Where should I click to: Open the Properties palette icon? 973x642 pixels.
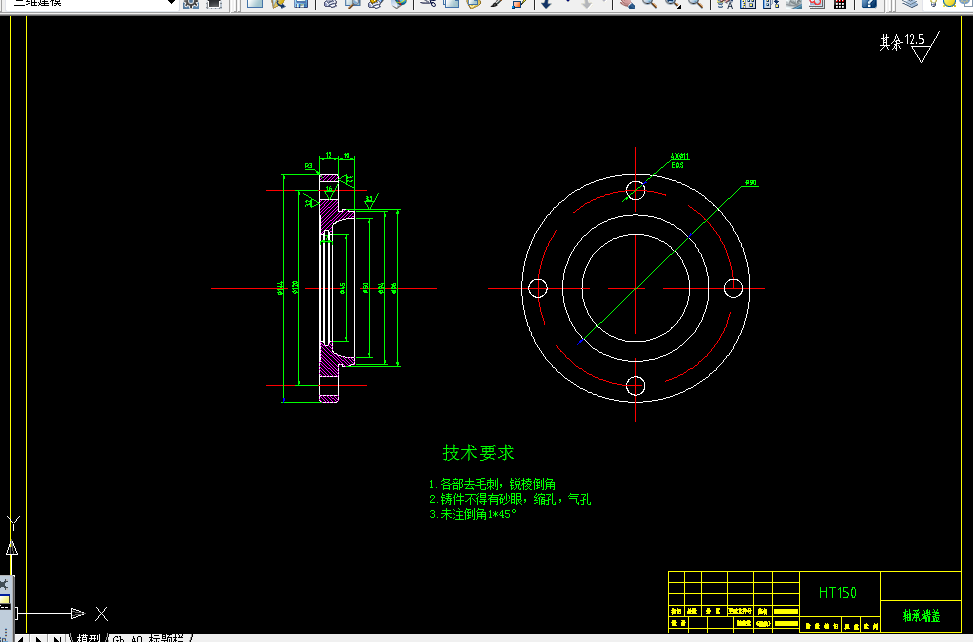tap(725, 3)
